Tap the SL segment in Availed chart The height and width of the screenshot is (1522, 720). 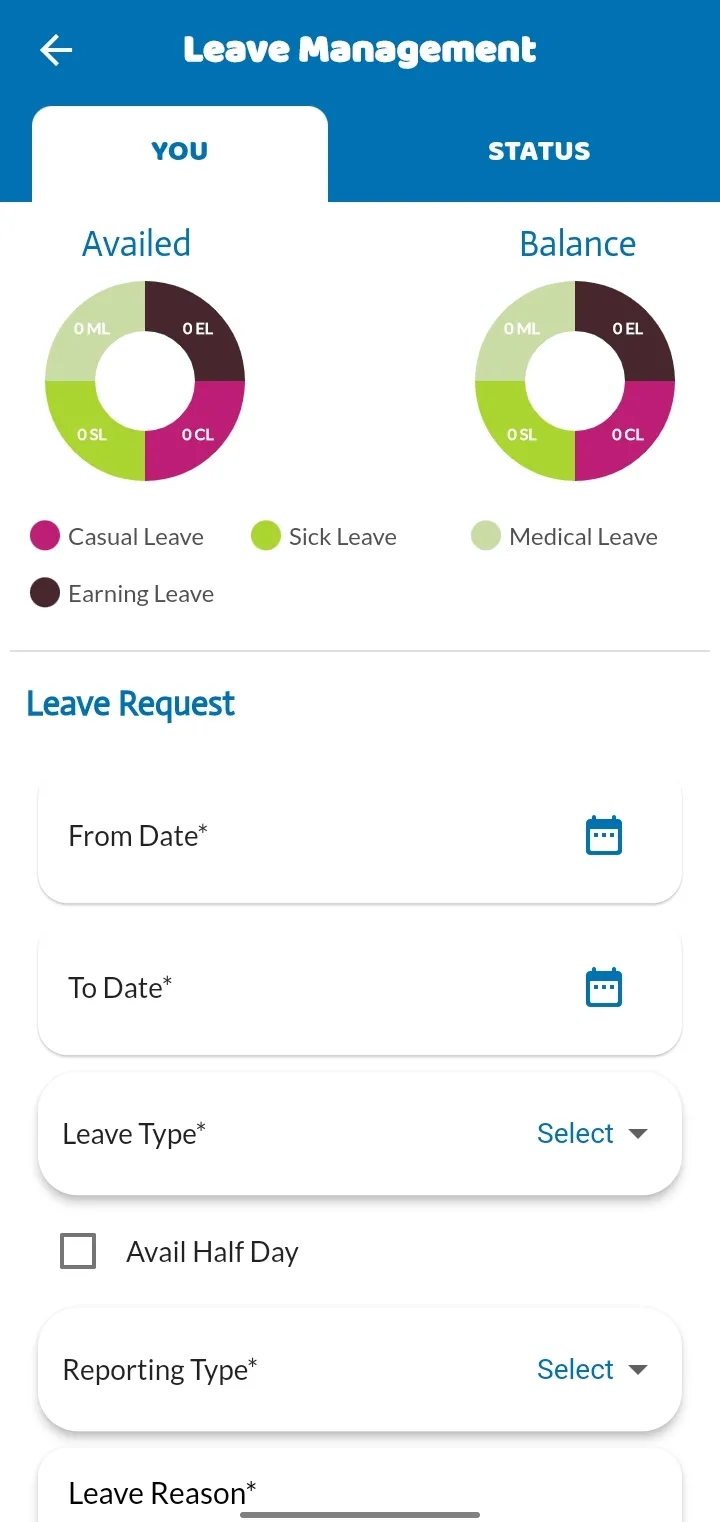(x=92, y=434)
